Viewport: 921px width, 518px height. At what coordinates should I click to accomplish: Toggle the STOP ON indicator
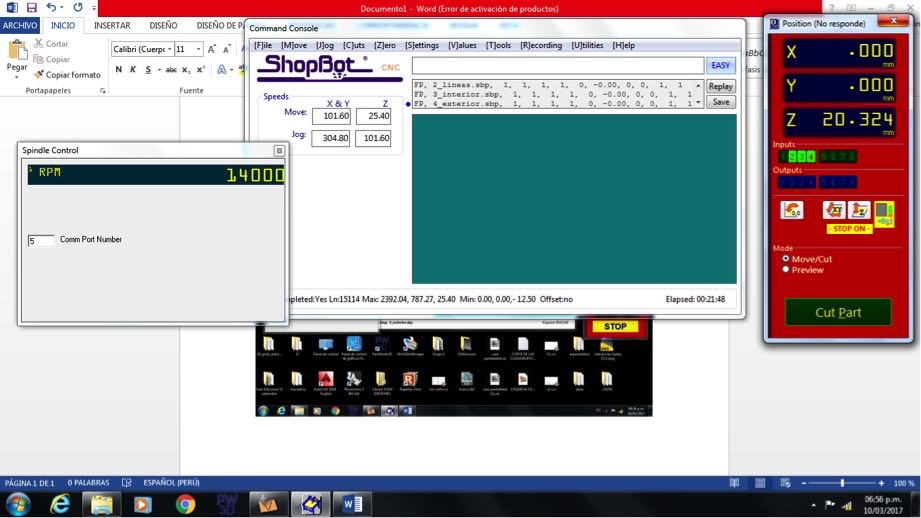click(x=849, y=228)
